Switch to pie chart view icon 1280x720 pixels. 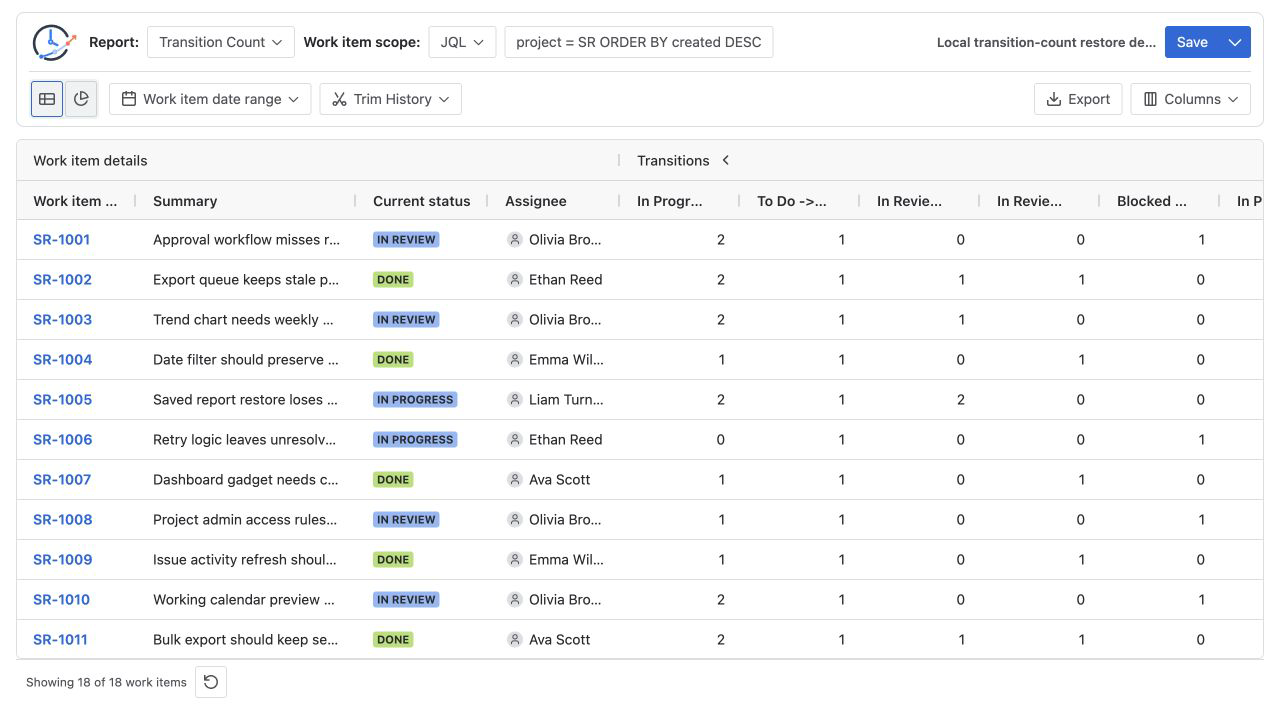point(81,99)
